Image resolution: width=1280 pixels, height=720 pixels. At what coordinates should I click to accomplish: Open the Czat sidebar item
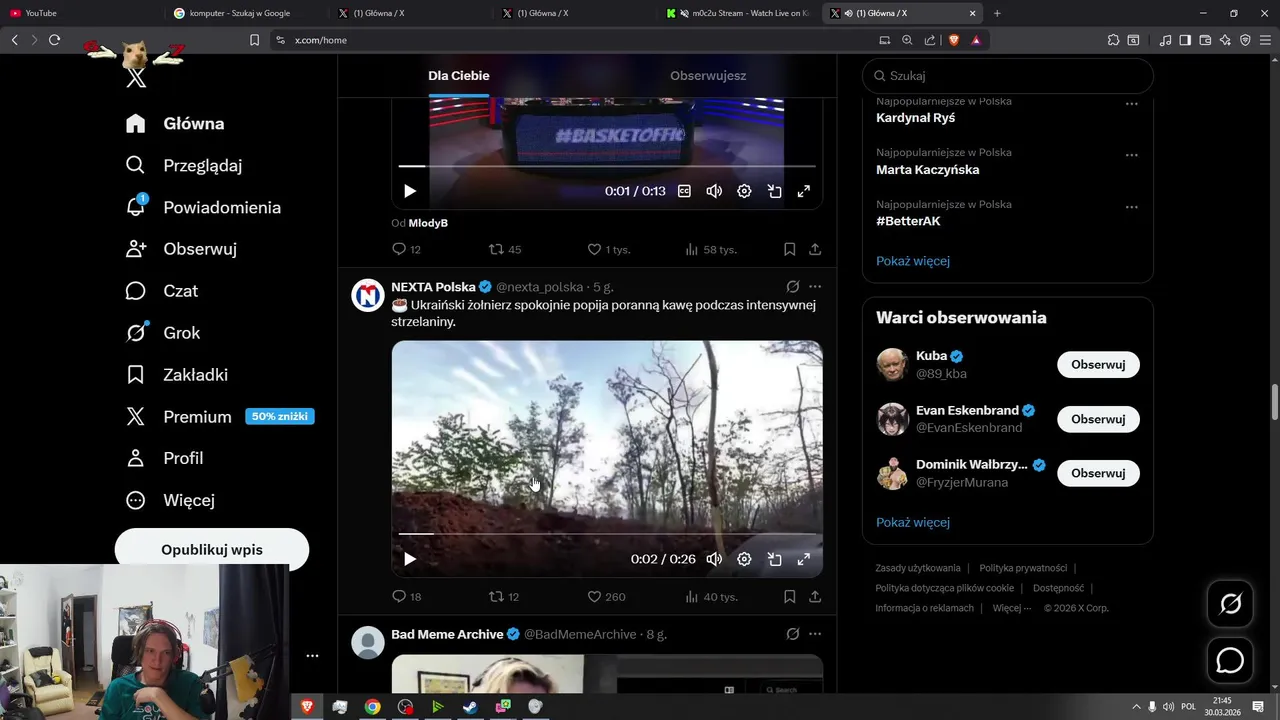pyautogui.click(x=162, y=291)
